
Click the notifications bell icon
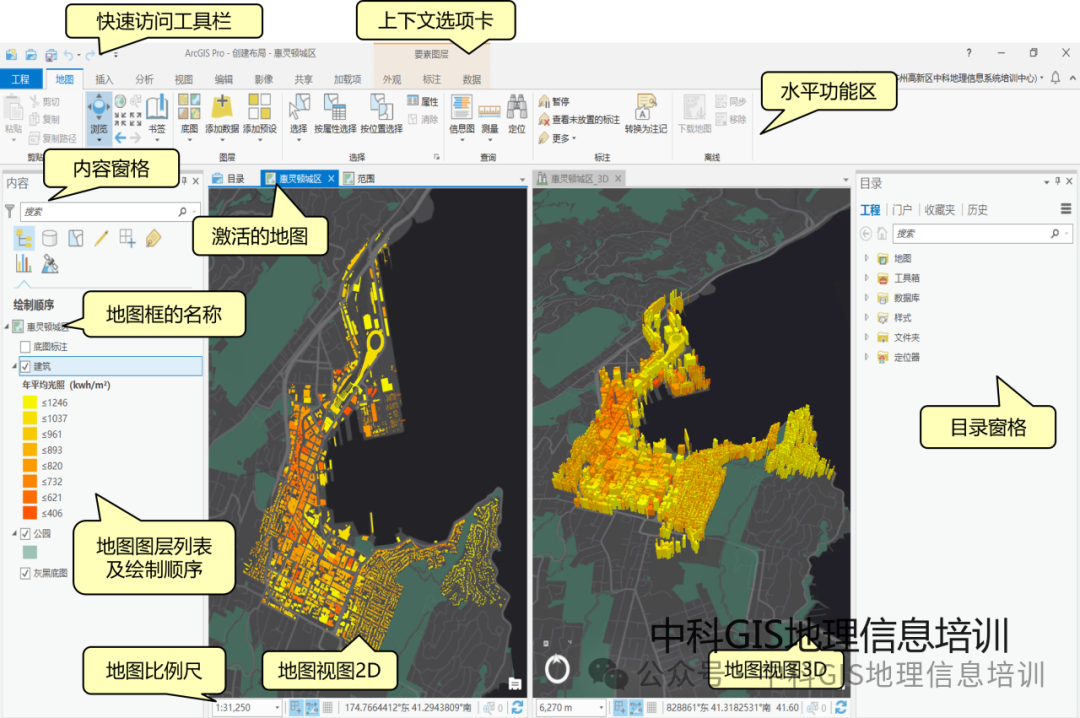click(1055, 78)
